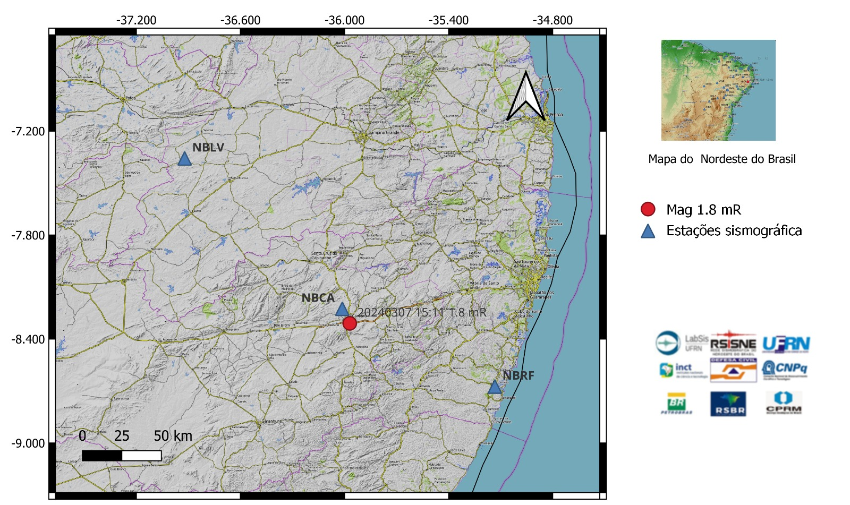This screenshot has height=505, width=850.
Task: Click the UFRN logo
Action: (x=786, y=343)
